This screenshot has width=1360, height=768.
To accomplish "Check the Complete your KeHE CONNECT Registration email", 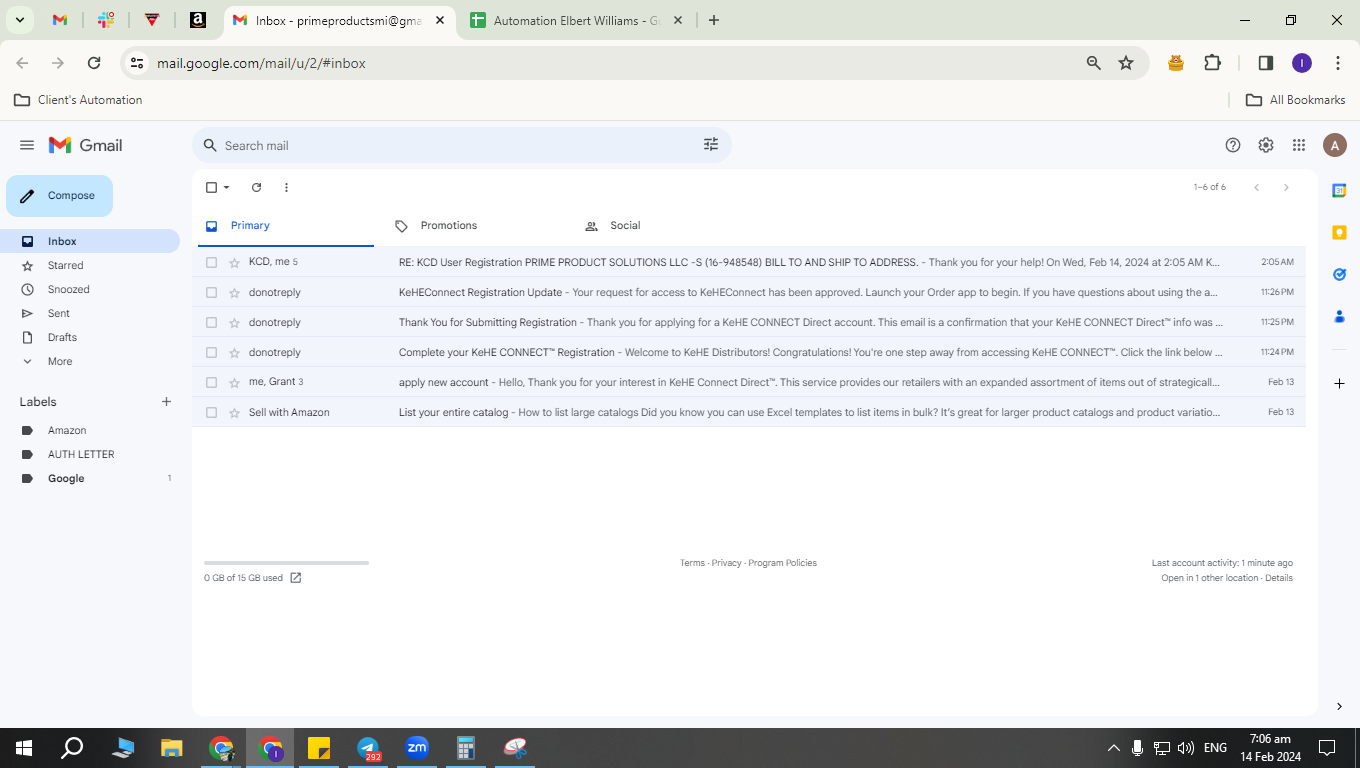I will (211, 352).
